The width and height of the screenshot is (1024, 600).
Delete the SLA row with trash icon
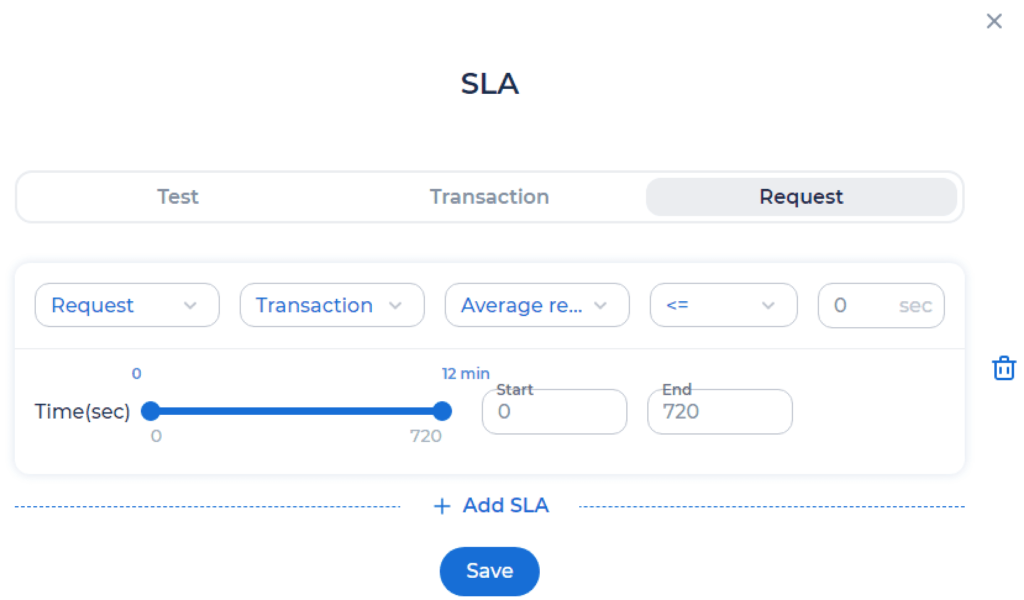(x=1003, y=368)
